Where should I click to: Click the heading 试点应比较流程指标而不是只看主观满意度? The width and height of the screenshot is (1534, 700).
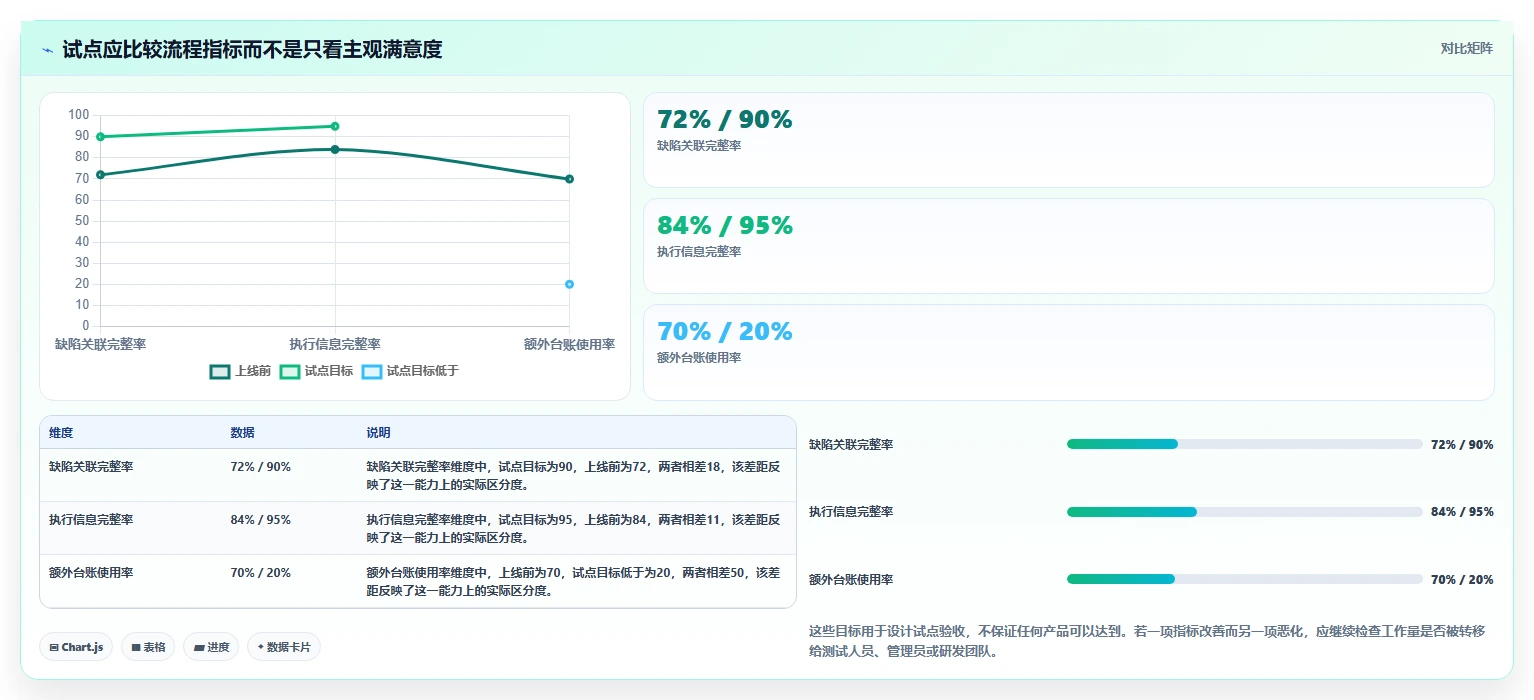(x=252, y=49)
